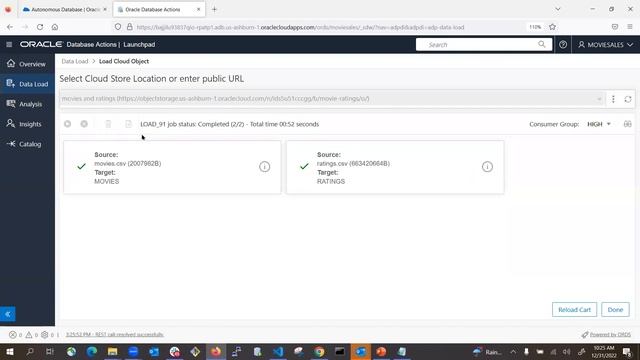Open the hamburger navigation menu
This screenshot has width=640, height=360.
(x=9, y=44)
